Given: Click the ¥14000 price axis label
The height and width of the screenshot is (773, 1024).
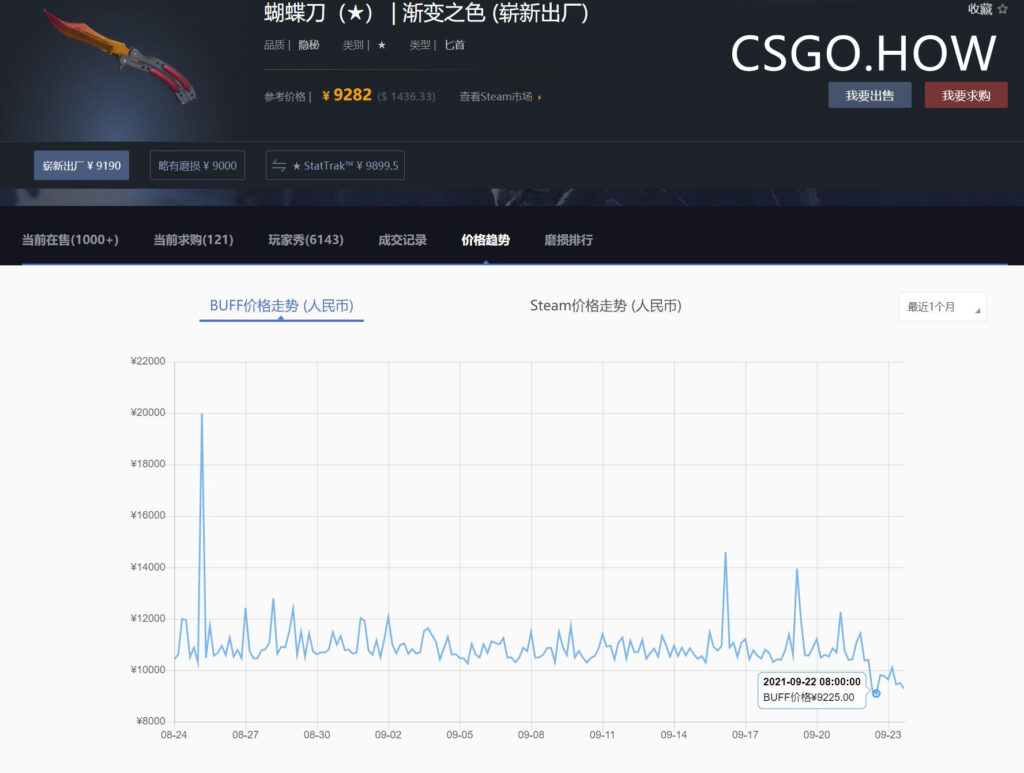Looking at the screenshot, I should pyautogui.click(x=148, y=567).
